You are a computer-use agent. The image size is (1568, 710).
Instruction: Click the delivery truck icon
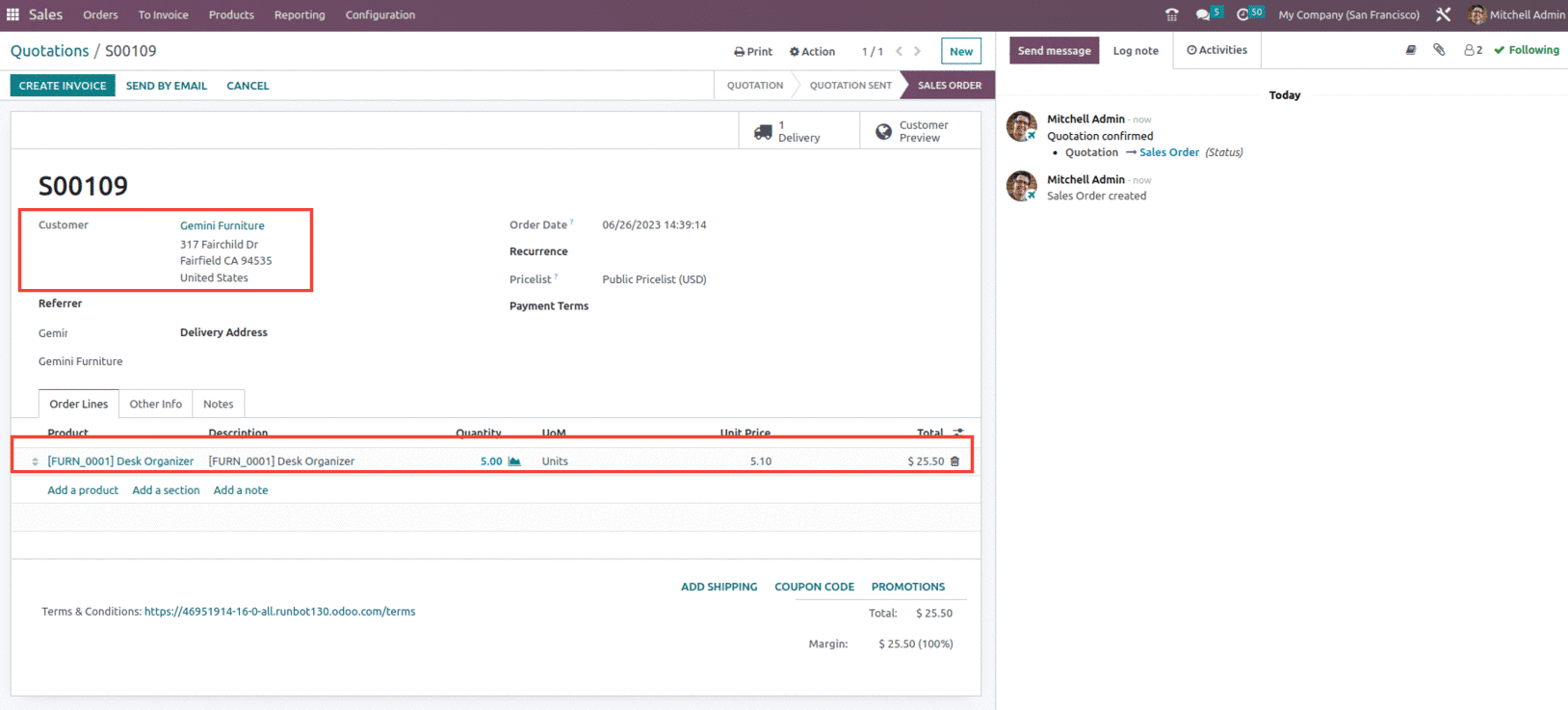pos(763,132)
